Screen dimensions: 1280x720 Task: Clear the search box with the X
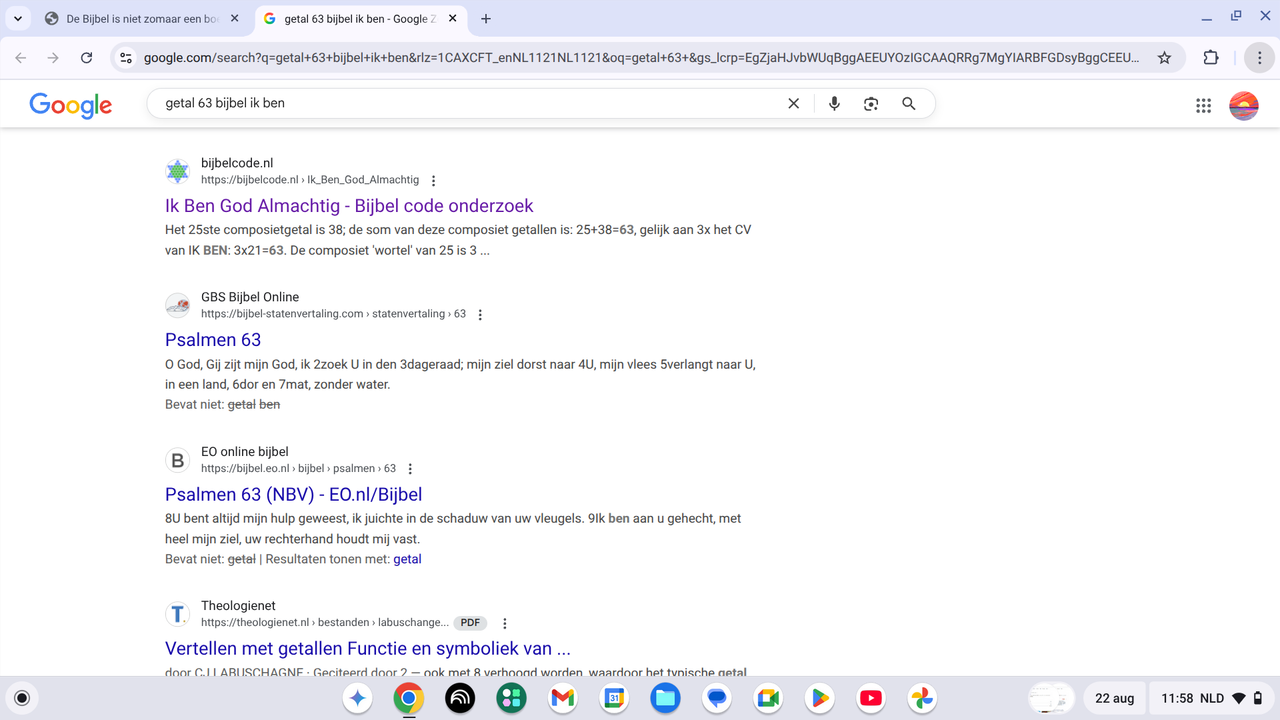pyautogui.click(x=794, y=103)
